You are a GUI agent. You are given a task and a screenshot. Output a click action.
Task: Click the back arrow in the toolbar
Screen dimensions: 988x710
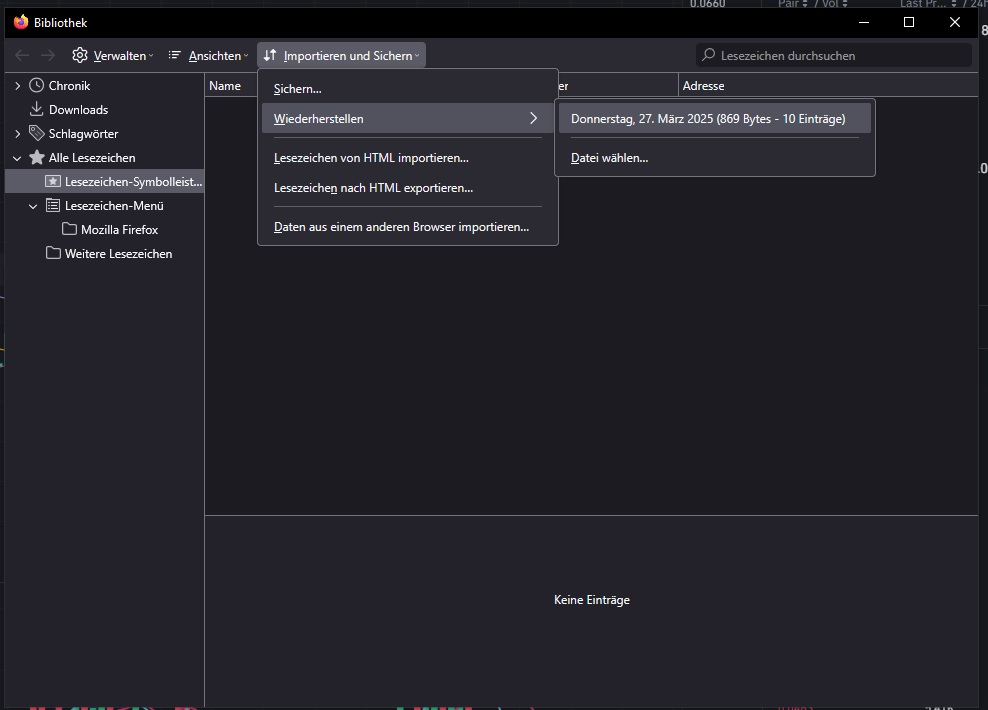click(x=22, y=55)
